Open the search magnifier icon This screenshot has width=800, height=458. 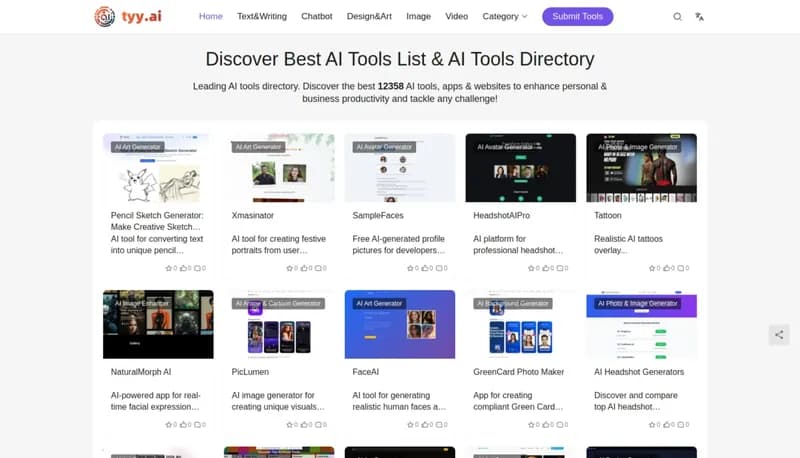click(677, 16)
